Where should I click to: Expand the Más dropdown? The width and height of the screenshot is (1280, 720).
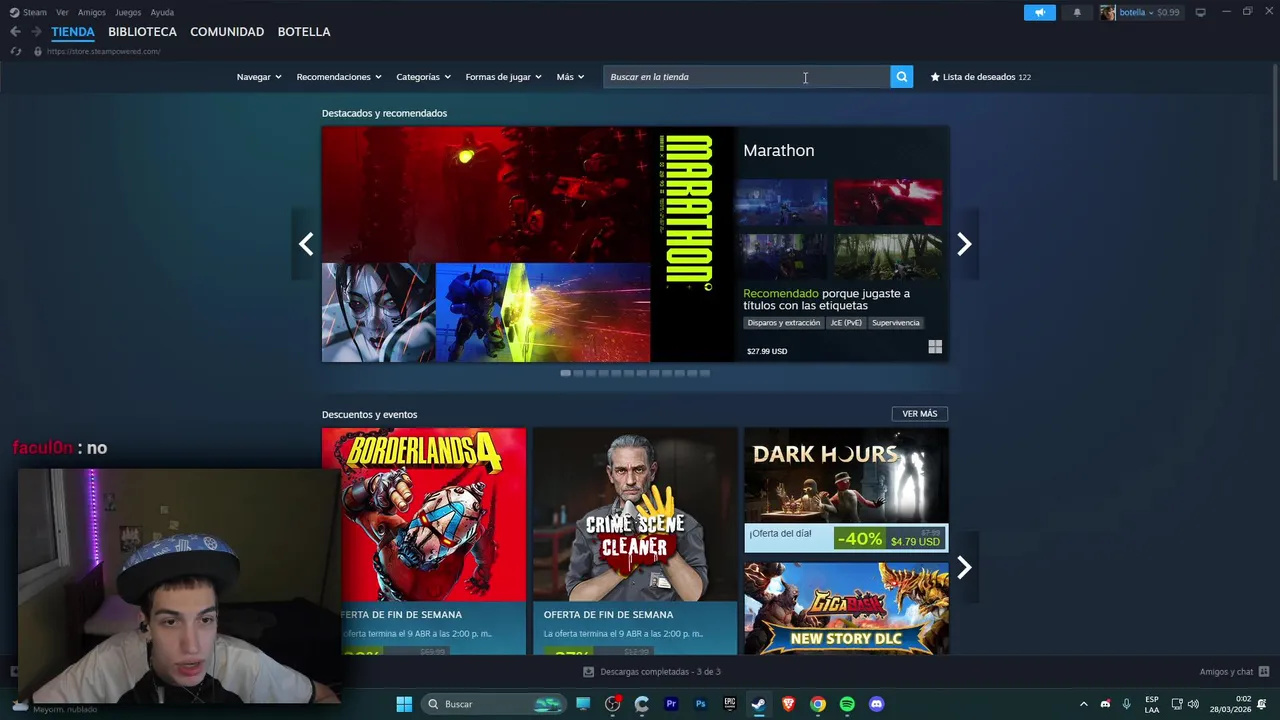(570, 77)
